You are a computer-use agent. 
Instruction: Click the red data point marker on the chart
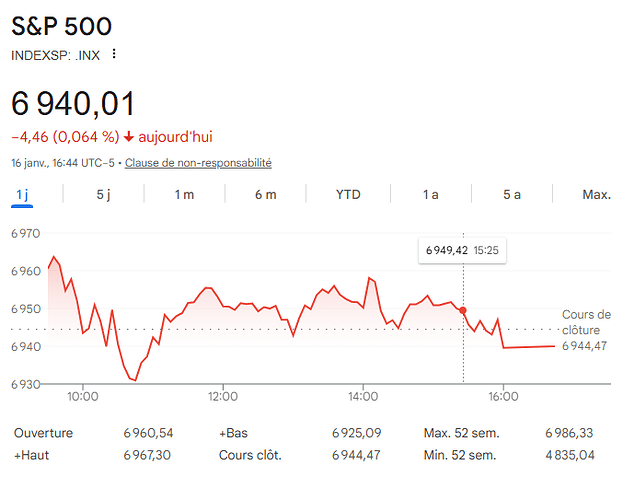(x=463, y=311)
